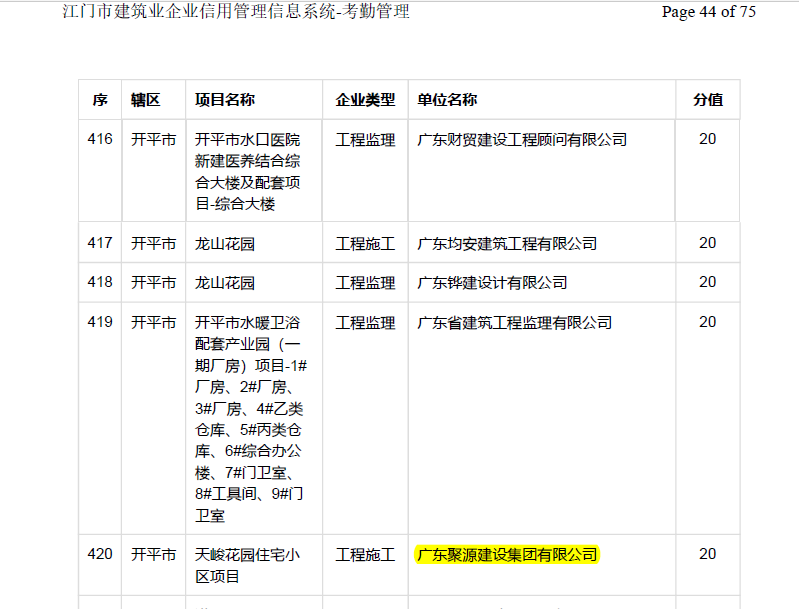
Task: Click 工程施工 in row 417
Action: 365,243
